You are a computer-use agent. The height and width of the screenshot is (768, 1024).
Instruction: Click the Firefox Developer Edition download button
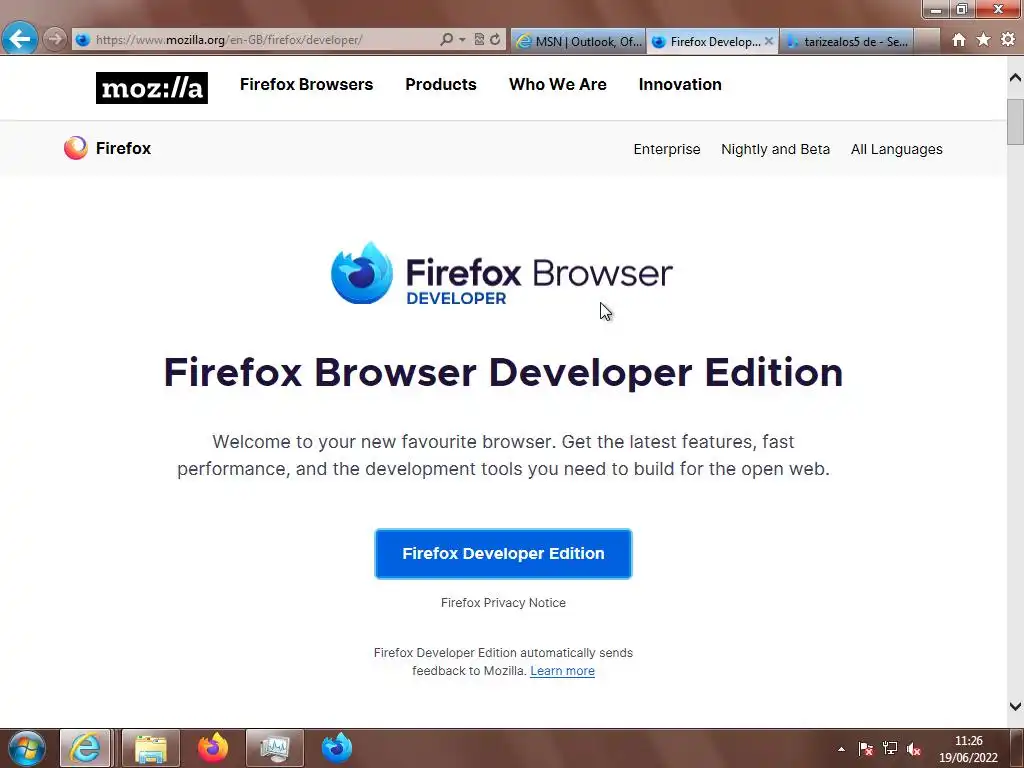[503, 554]
